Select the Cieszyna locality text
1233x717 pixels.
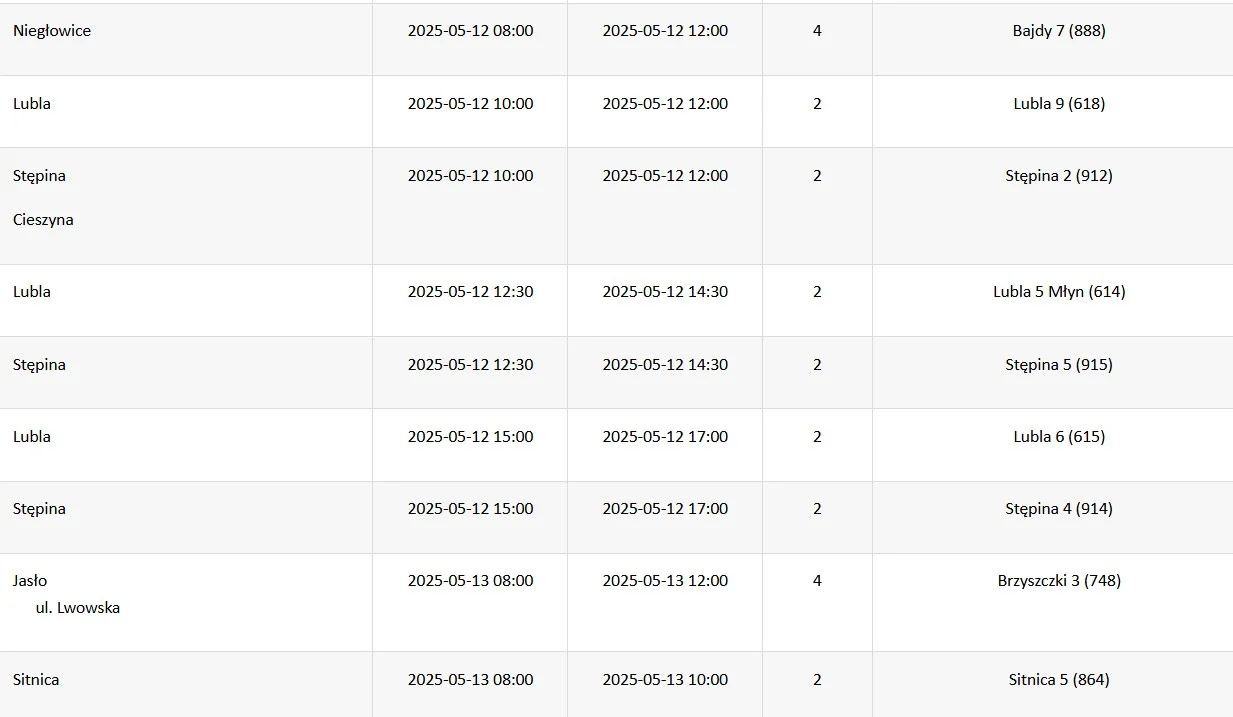[x=43, y=220]
